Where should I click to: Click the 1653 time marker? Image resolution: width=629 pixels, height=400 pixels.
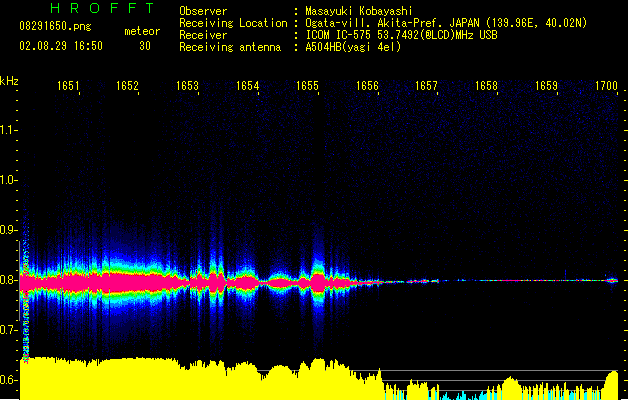tap(188, 86)
